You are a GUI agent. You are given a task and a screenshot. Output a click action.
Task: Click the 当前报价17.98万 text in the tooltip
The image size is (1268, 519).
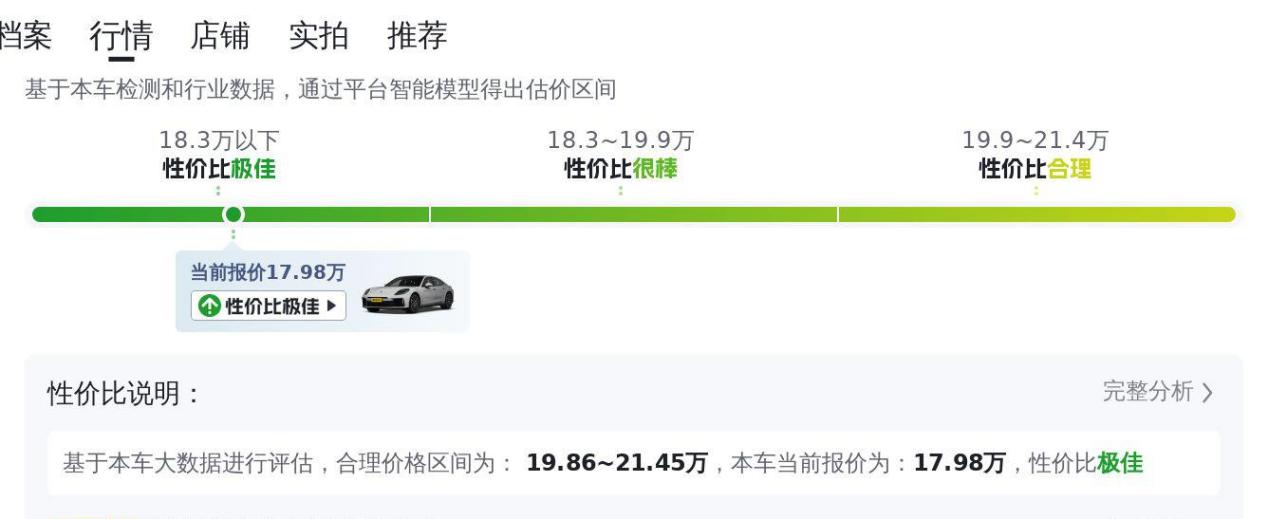pyautogui.click(x=267, y=272)
